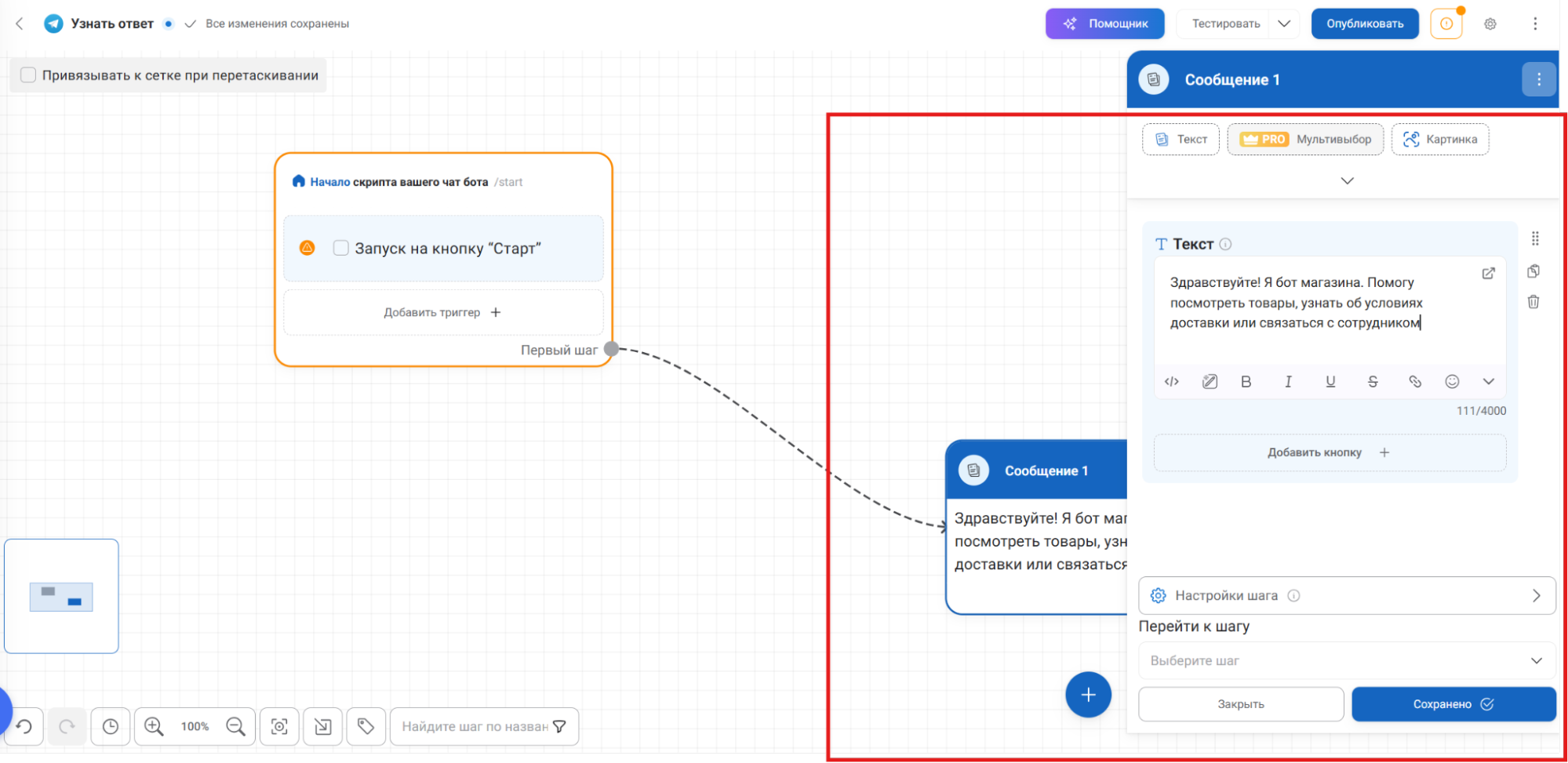This screenshot has width=1568, height=763.
Task: Open the Выберите шаг dropdown
Action: pyautogui.click(x=1347, y=661)
